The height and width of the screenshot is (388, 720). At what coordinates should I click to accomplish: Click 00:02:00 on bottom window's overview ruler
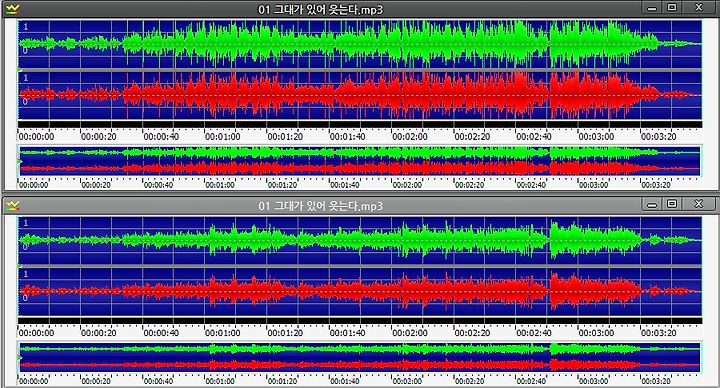[407, 381]
